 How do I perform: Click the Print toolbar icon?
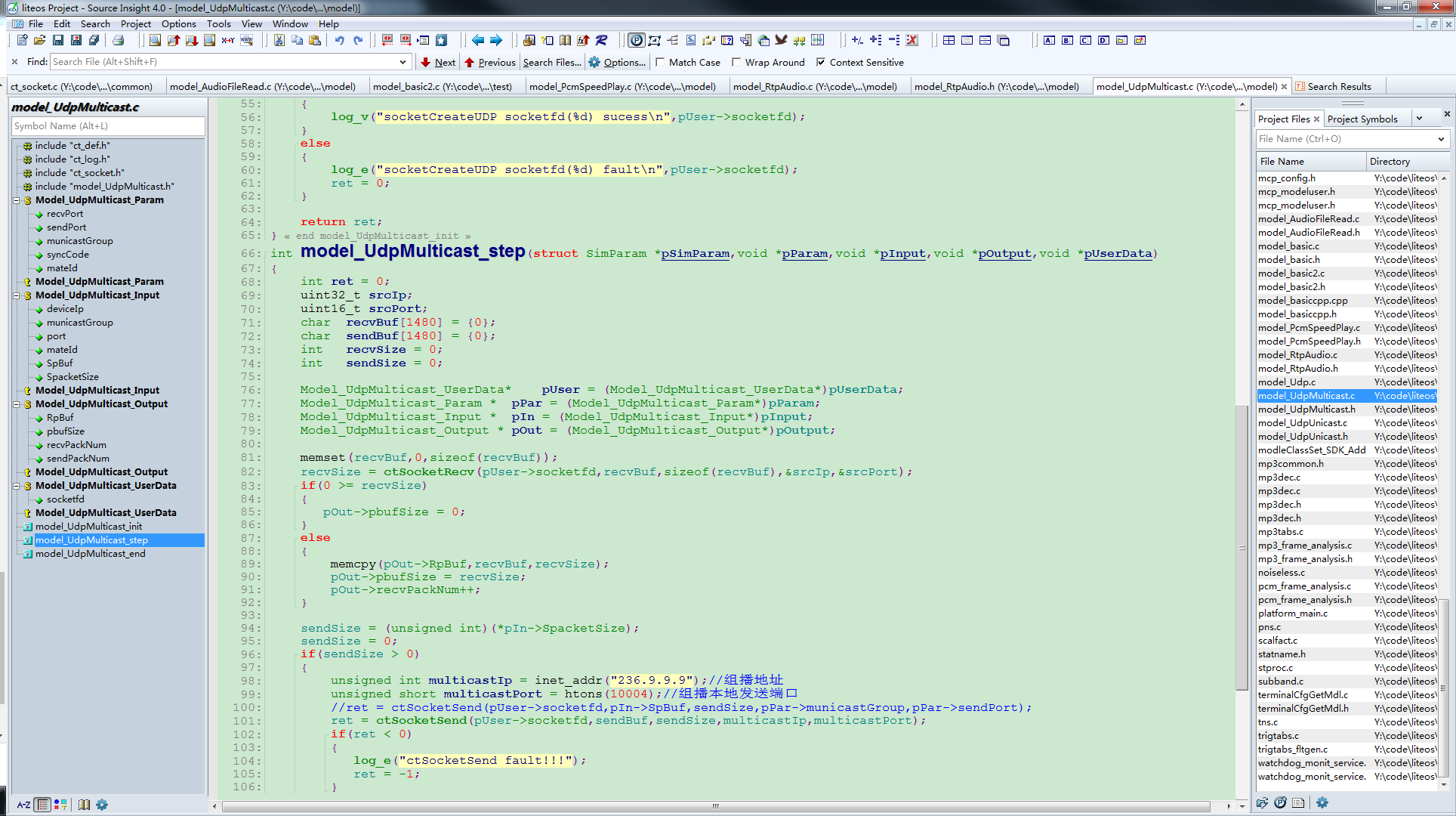tap(118, 40)
